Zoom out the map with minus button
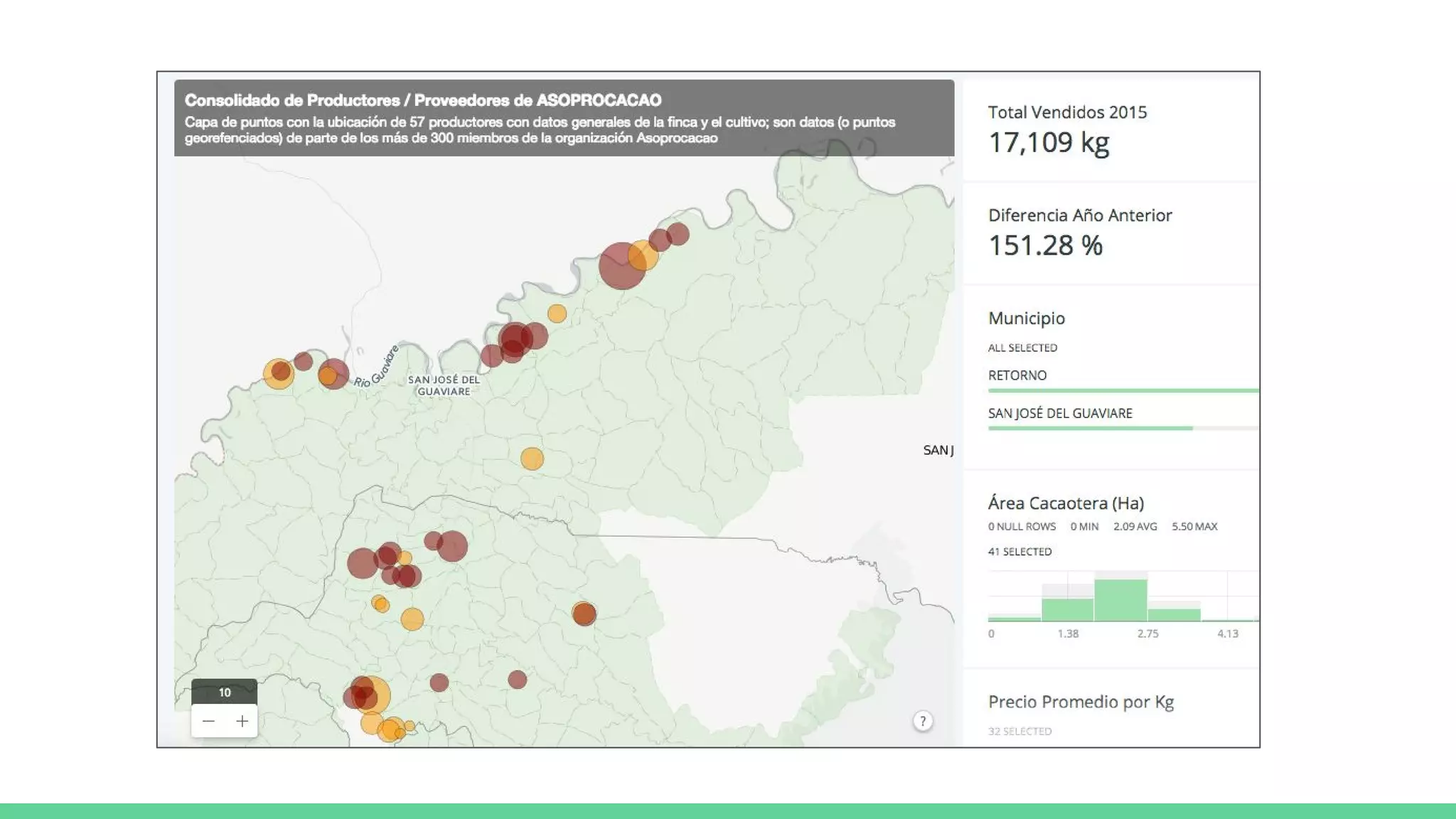Image resolution: width=1456 pixels, height=819 pixels. point(208,721)
